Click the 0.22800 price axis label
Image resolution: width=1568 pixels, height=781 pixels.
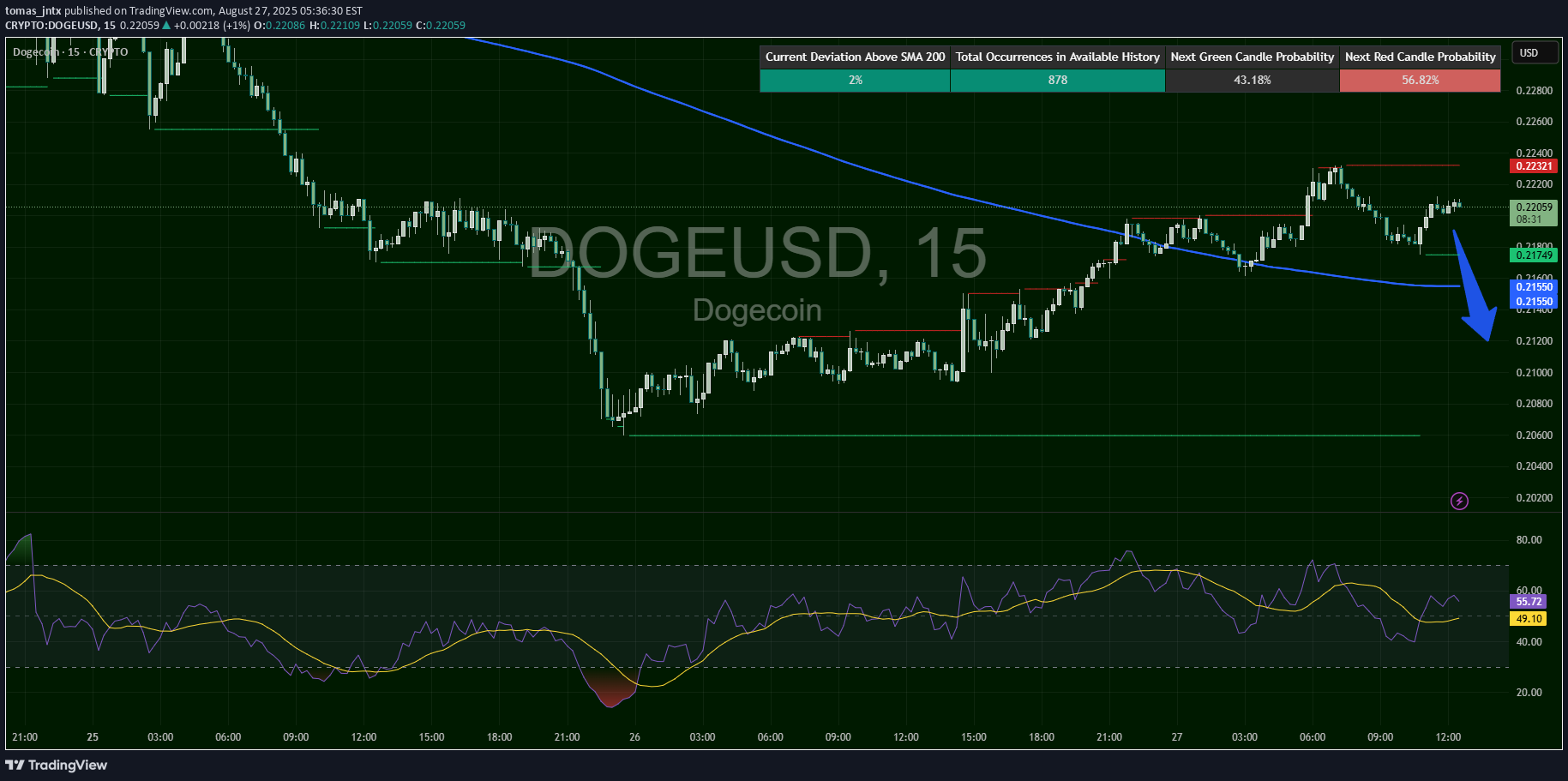click(x=1534, y=90)
